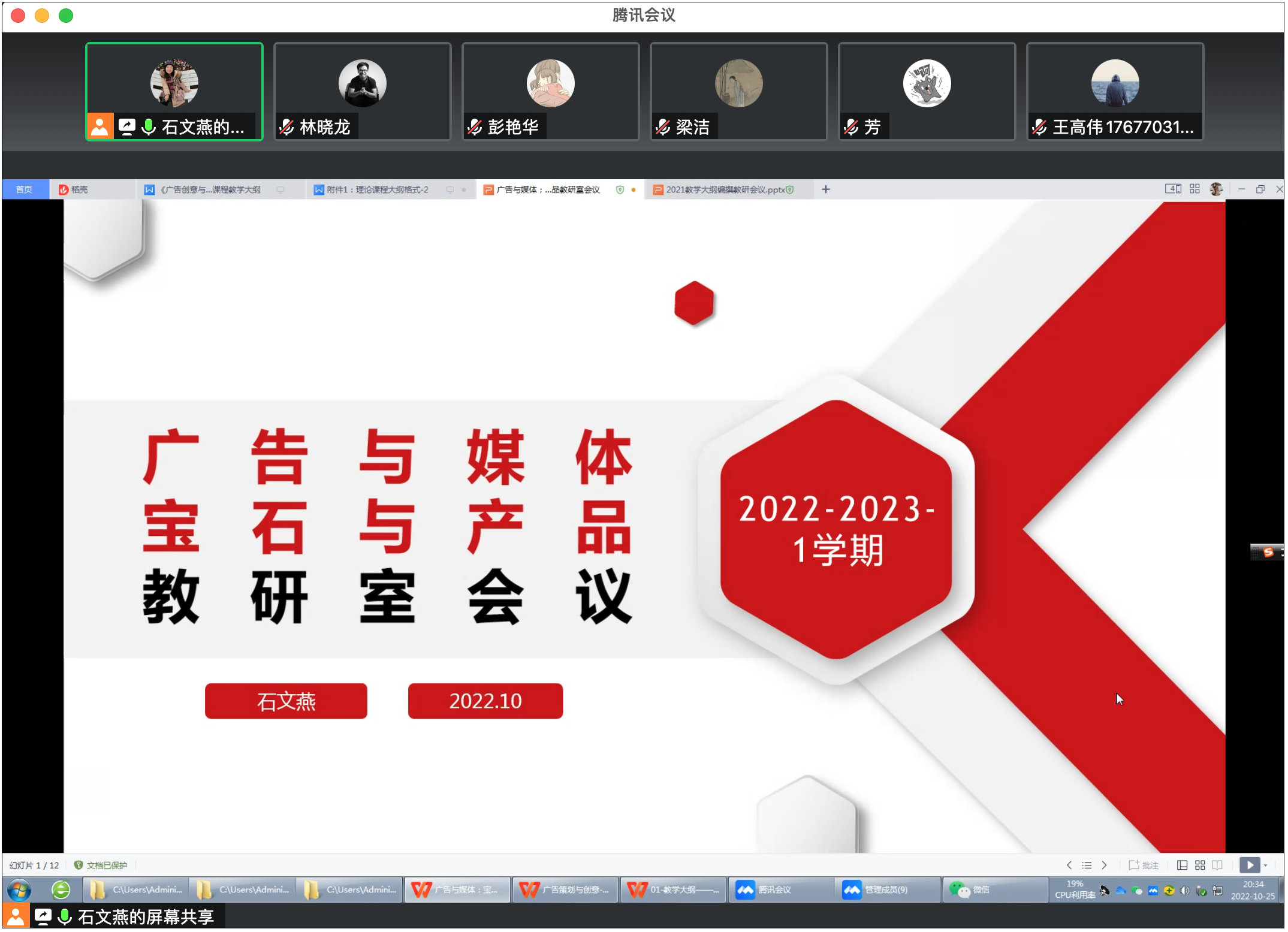The image size is (1288, 932).
Task: Expand slideshow play options dropdown arrow
Action: (1266, 865)
